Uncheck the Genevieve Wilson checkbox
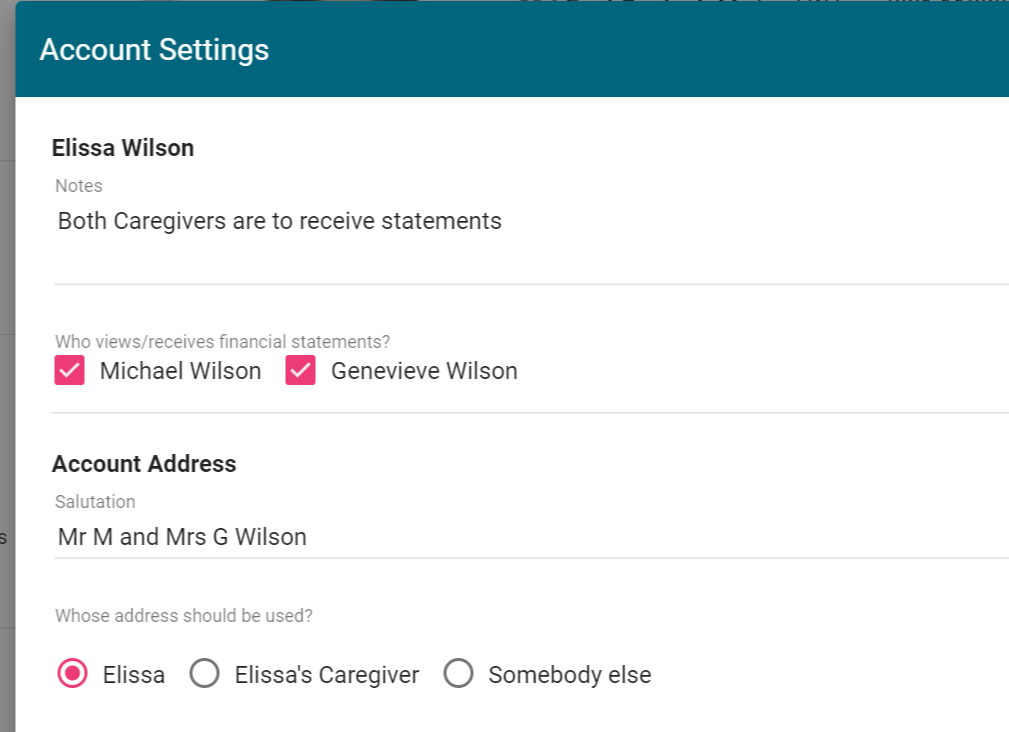1009x732 pixels. 301,371
